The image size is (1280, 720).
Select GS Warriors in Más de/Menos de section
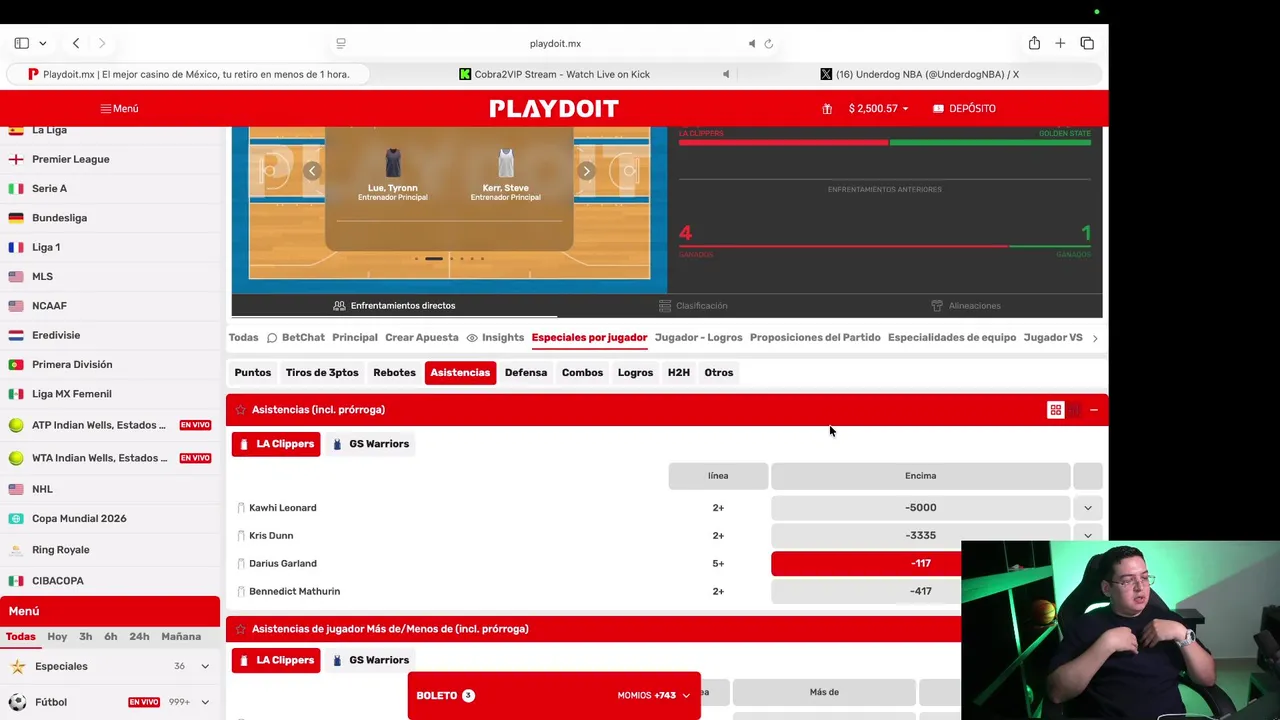[370, 660]
